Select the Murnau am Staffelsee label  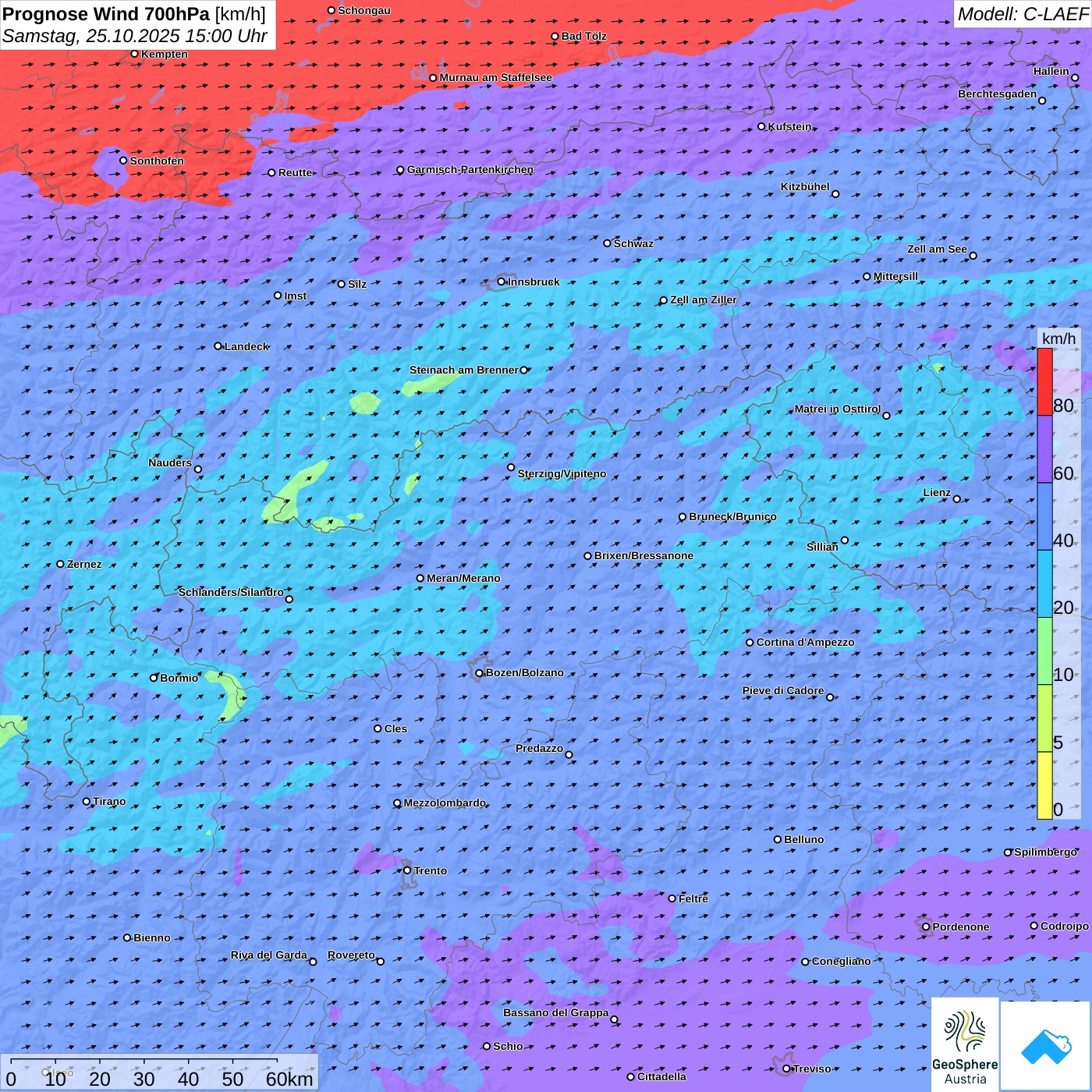click(x=495, y=77)
